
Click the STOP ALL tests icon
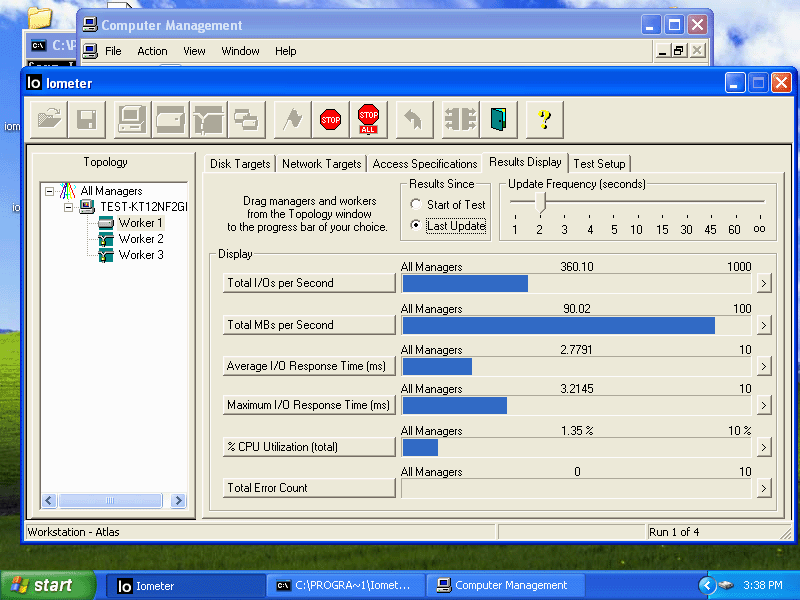(368, 120)
